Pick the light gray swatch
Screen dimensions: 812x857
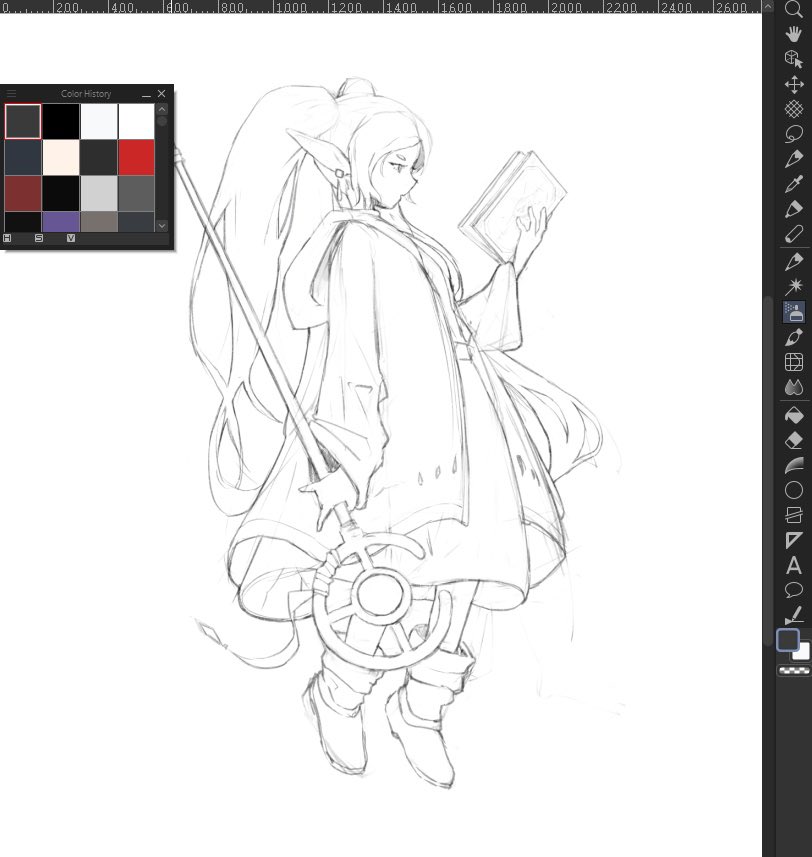click(99, 193)
